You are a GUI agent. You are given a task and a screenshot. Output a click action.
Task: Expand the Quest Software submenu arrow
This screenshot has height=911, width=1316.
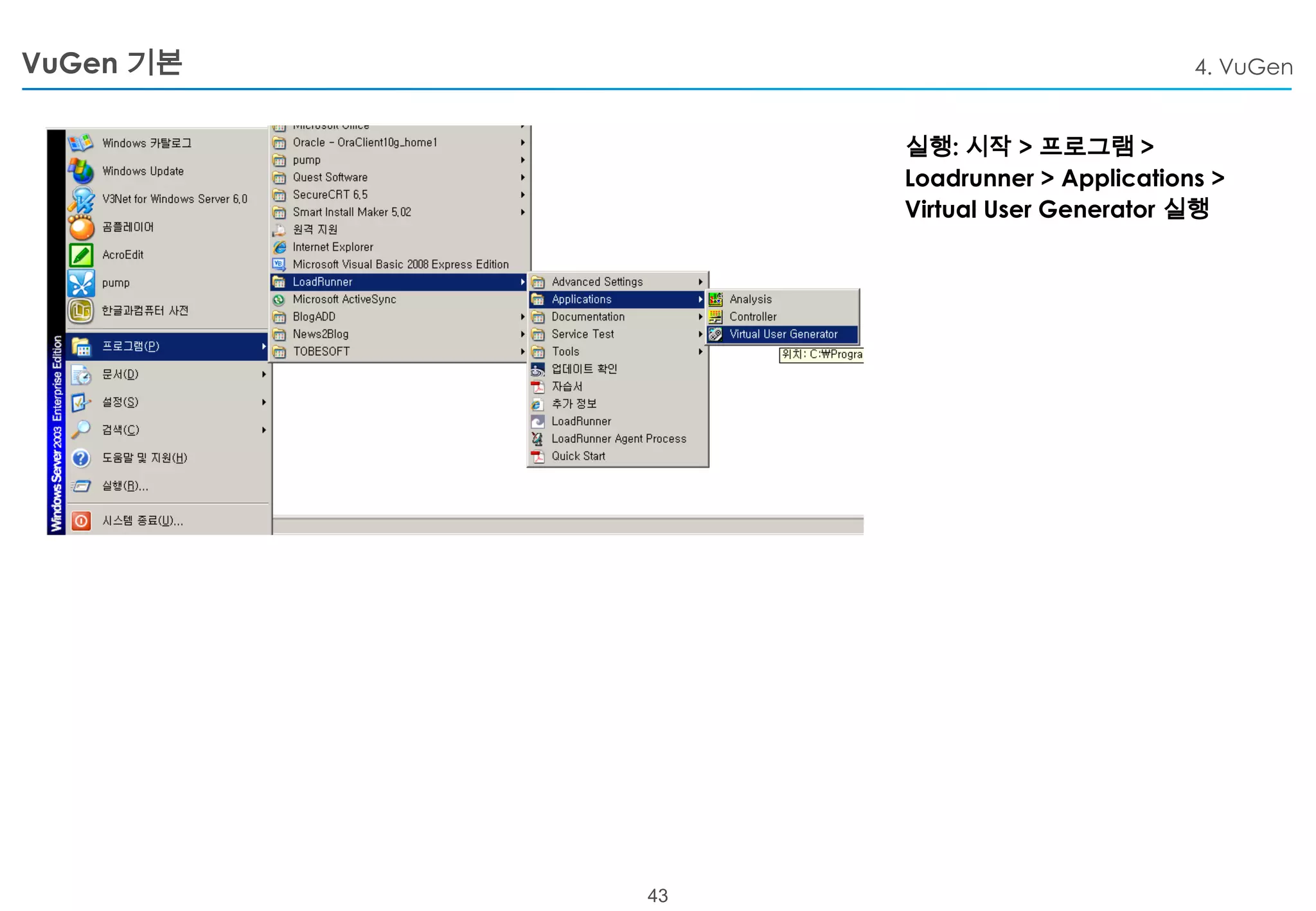pos(522,177)
